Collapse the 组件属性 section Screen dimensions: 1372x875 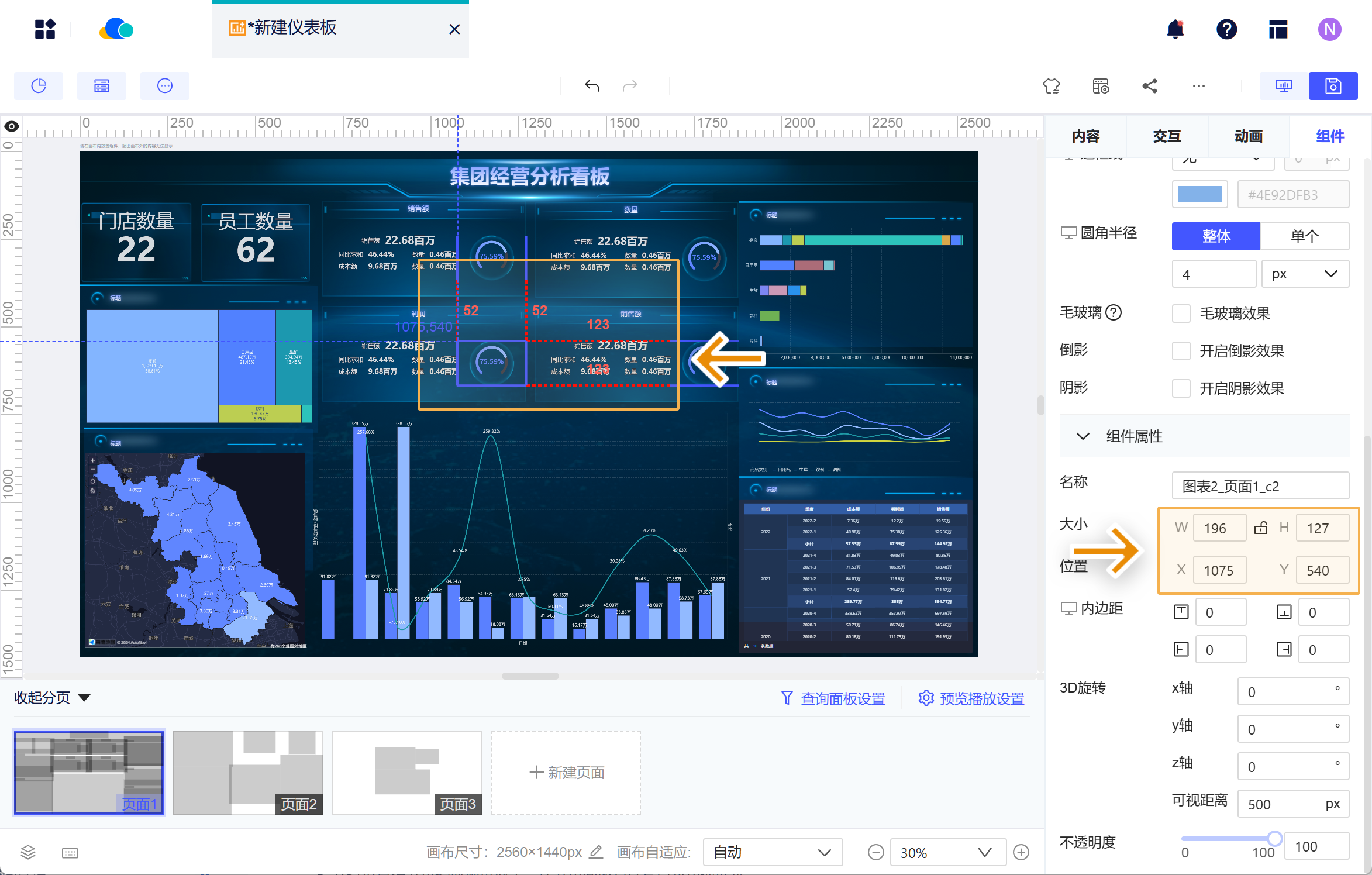click(x=1083, y=436)
